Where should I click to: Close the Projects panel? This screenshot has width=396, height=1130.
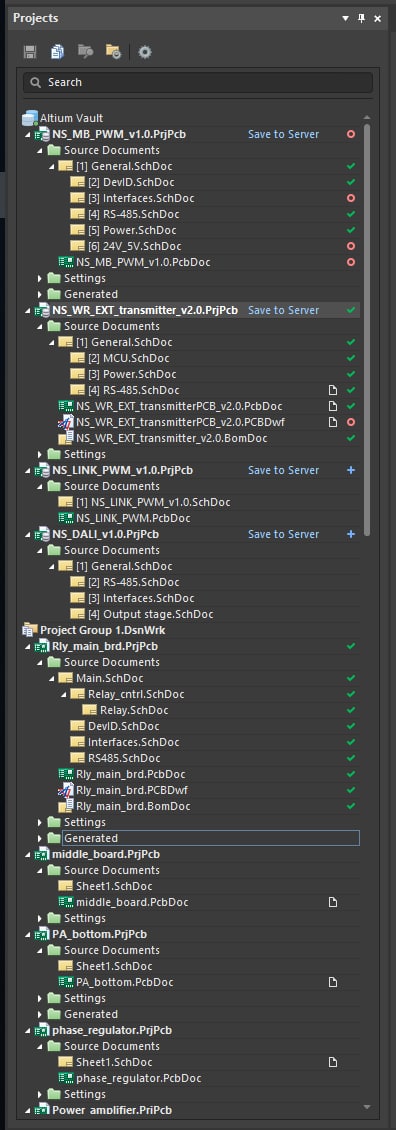click(377, 18)
